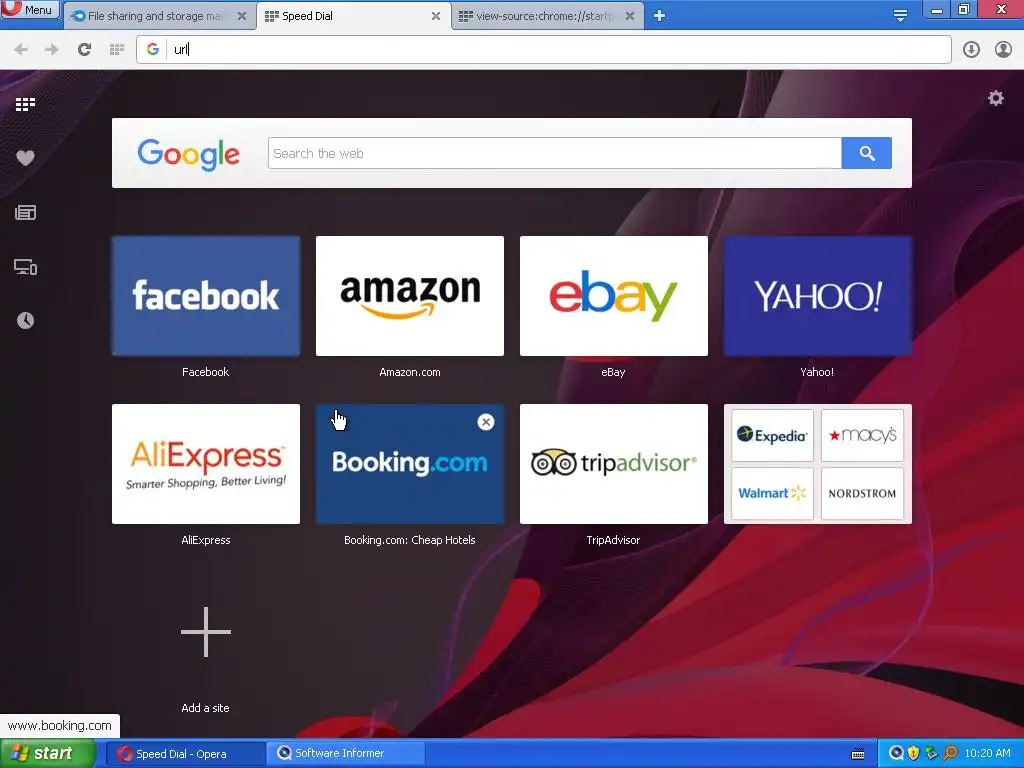1024x768 pixels.
Task: Click the keyboard icon in taskbar
Action: [x=858, y=754]
